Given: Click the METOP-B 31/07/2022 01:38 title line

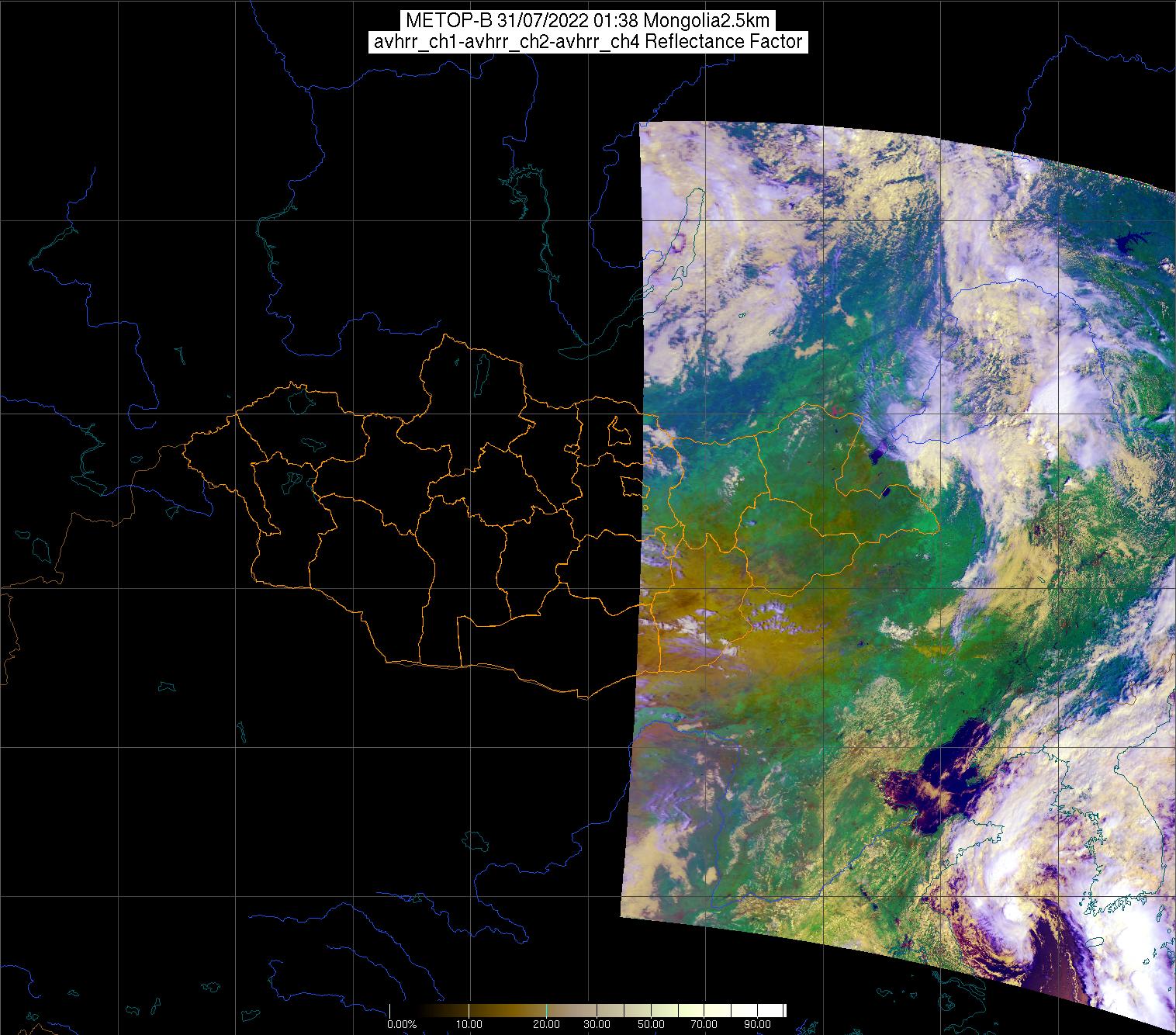Looking at the screenshot, I should click(x=587, y=21).
